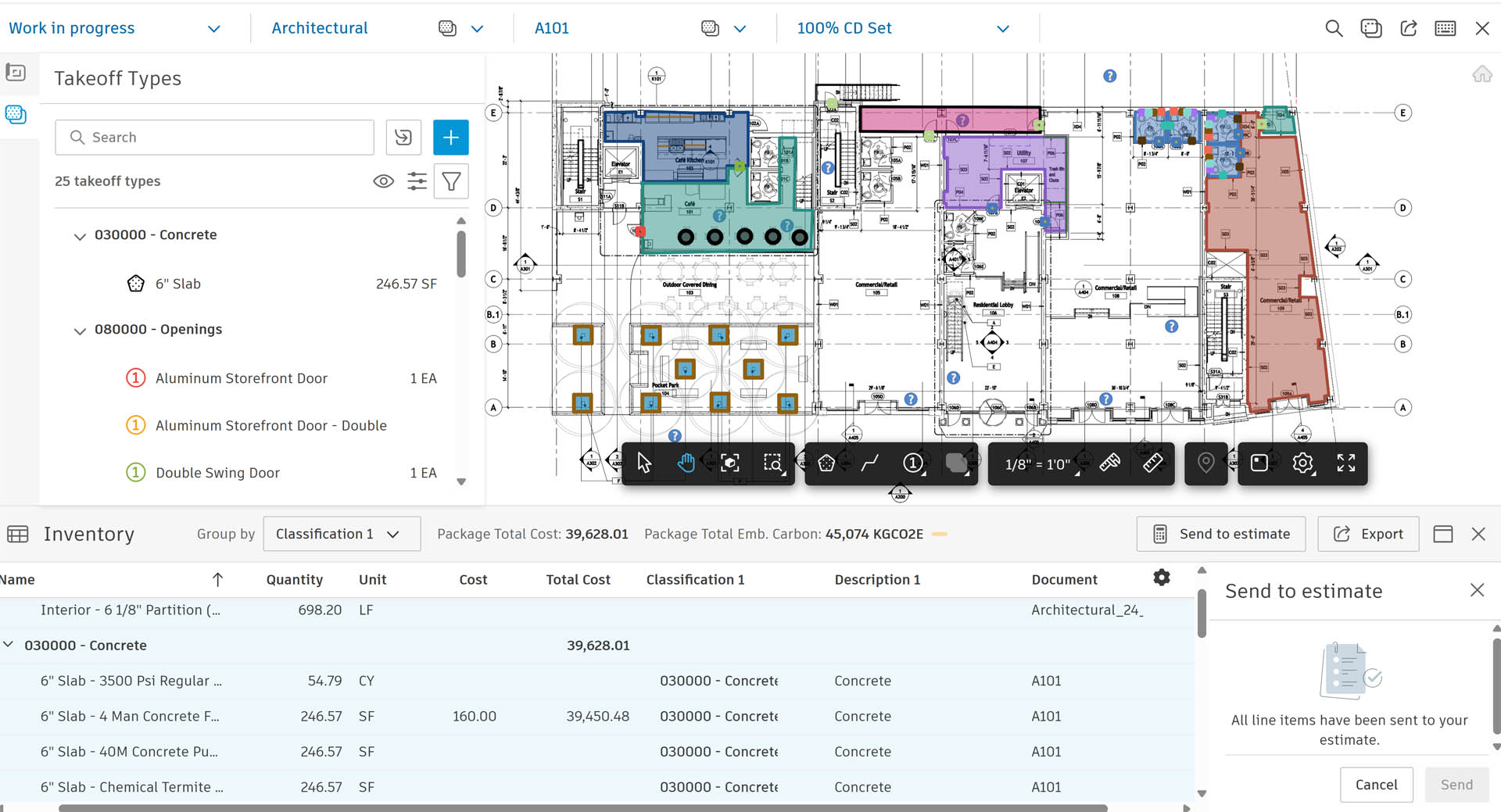
Task: Click the takeoff types list scrollbar
Action: (461, 253)
